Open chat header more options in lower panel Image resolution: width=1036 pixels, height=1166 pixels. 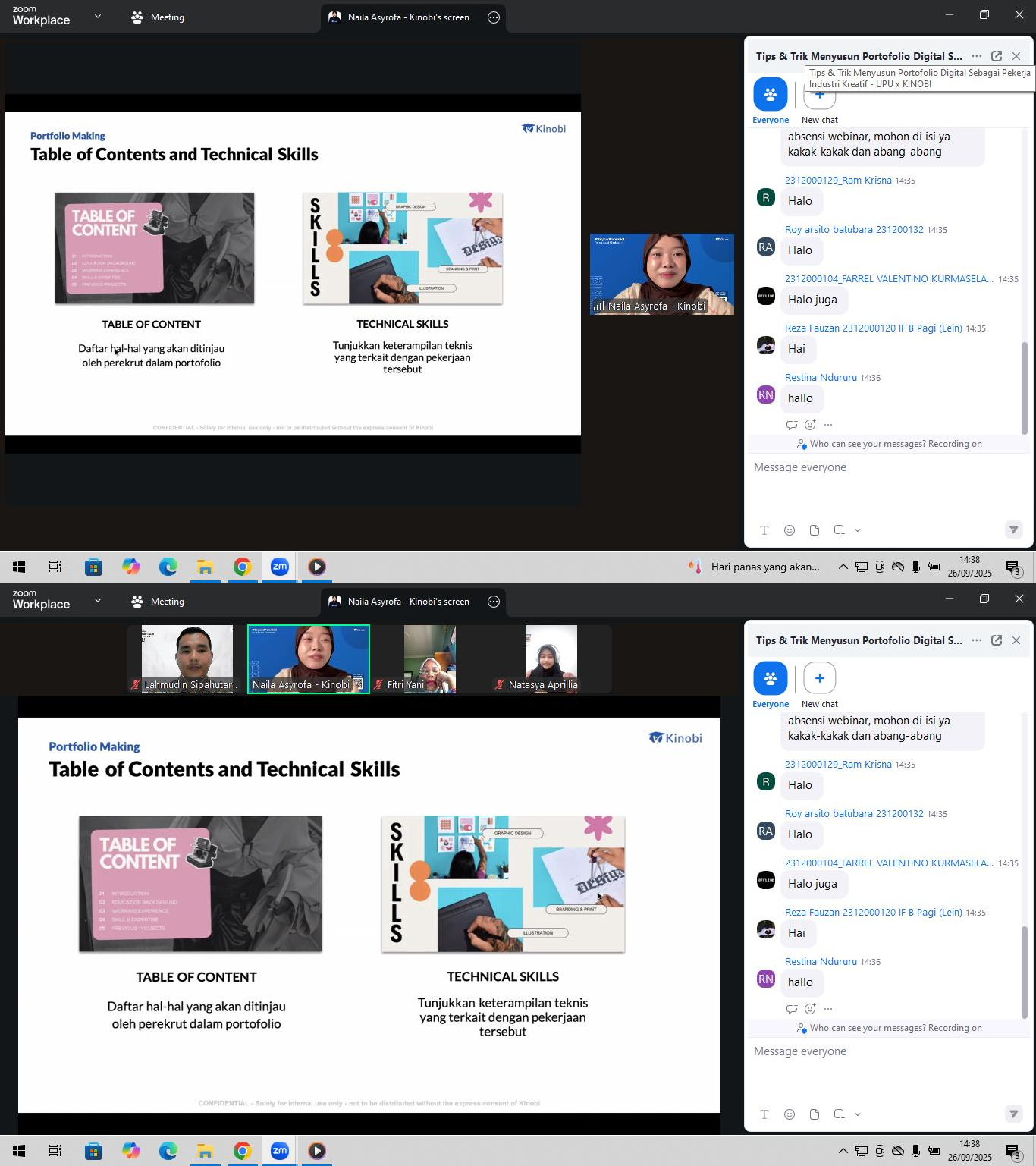[x=977, y=640]
